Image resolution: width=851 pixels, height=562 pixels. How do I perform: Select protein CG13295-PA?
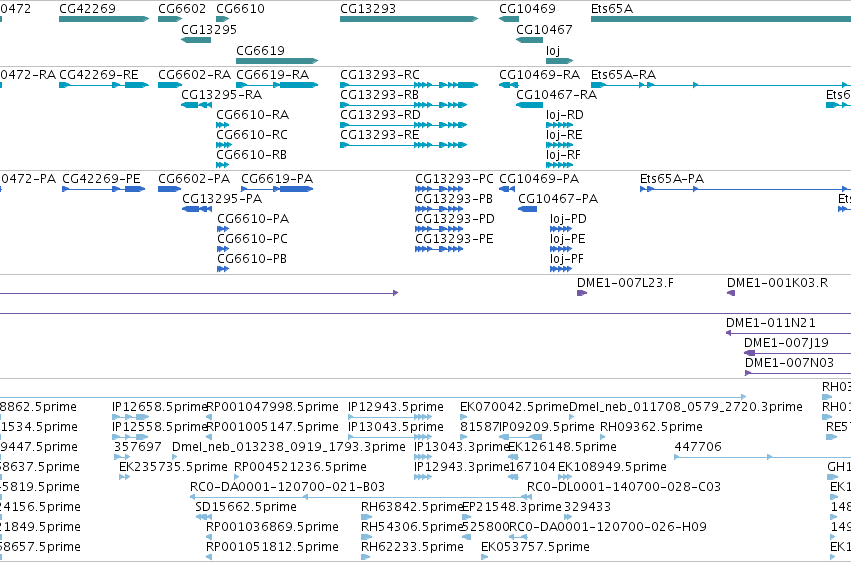[x=197, y=209]
